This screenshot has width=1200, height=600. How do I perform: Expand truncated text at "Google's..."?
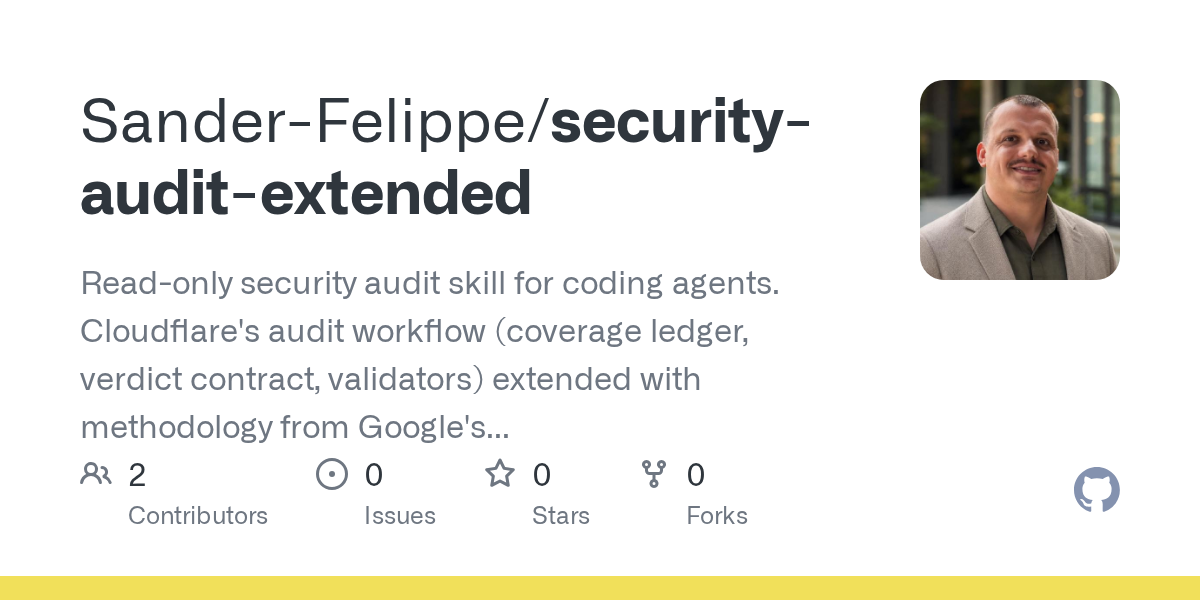click(432, 427)
